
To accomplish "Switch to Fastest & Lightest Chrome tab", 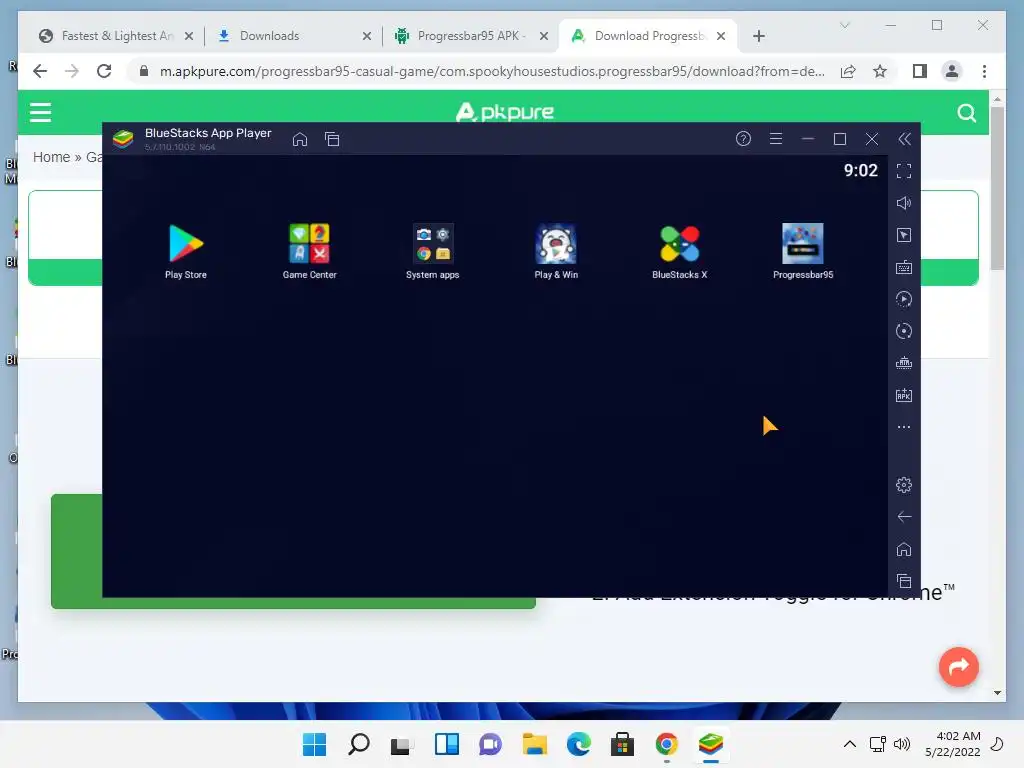I will [116, 36].
